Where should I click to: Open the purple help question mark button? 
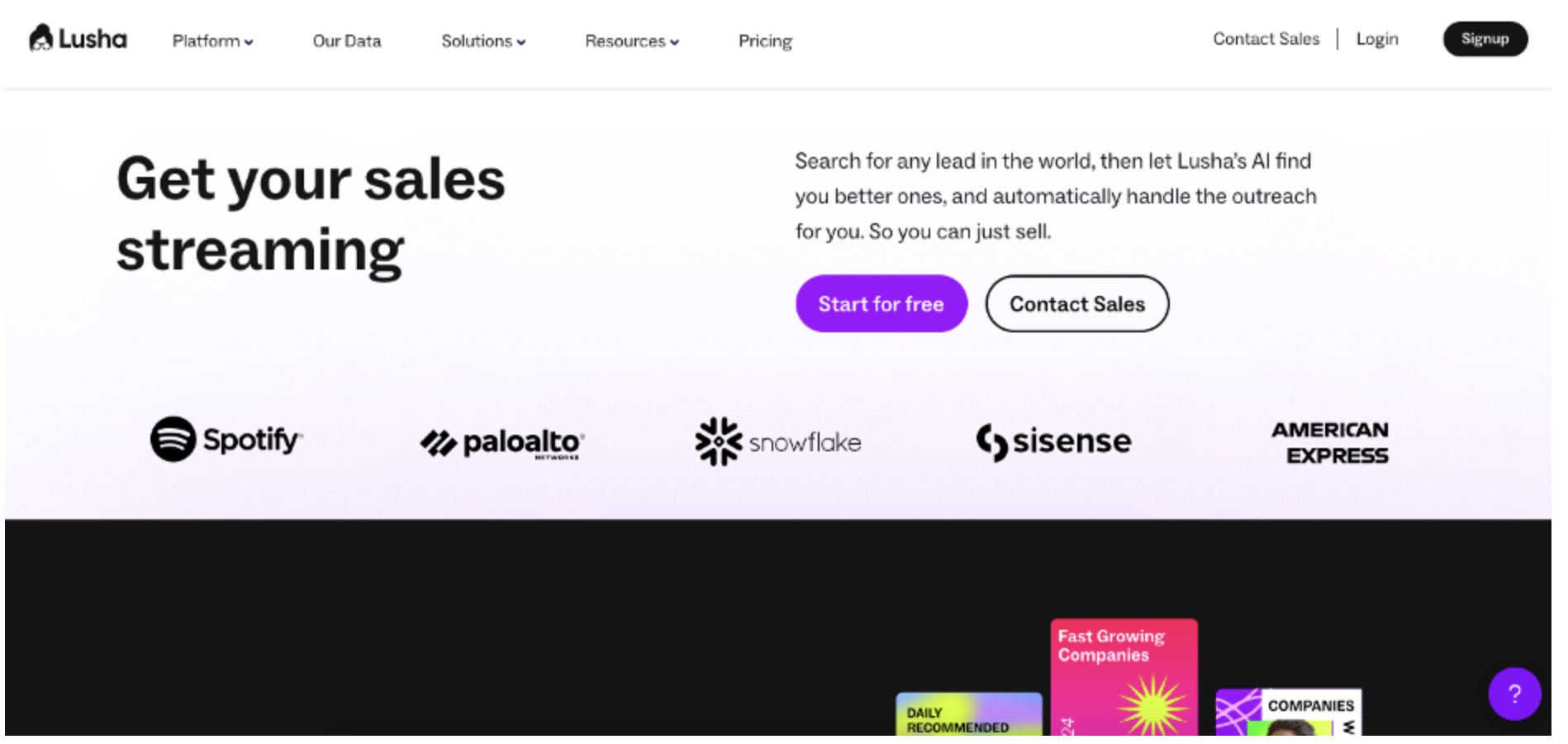[1514, 694]
